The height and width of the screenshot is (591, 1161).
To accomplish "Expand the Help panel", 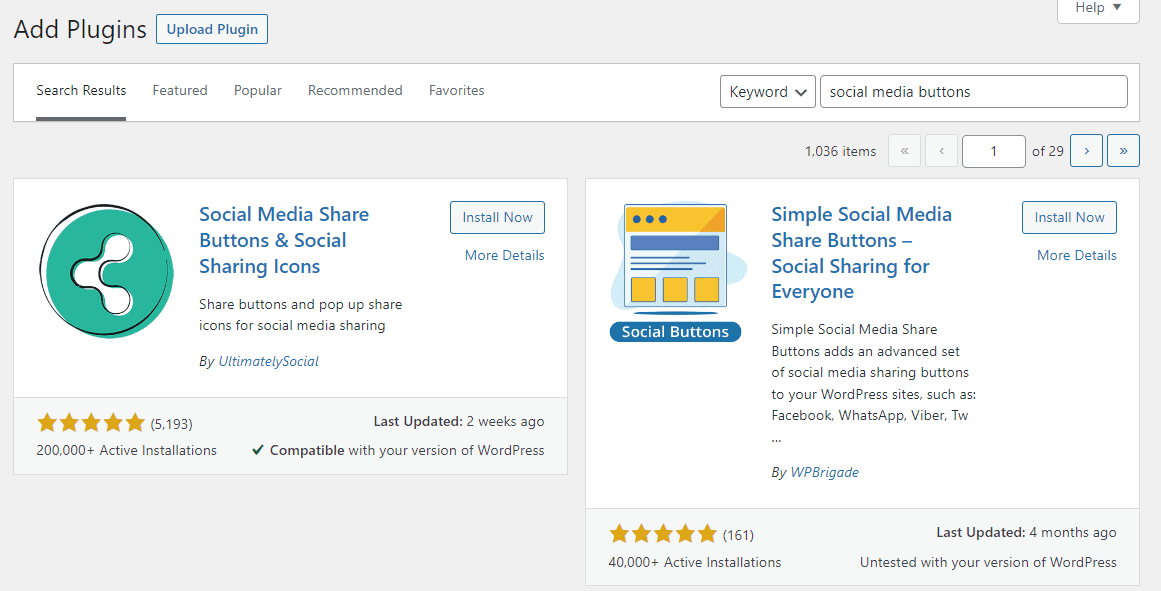I will tap(1098, 9).
